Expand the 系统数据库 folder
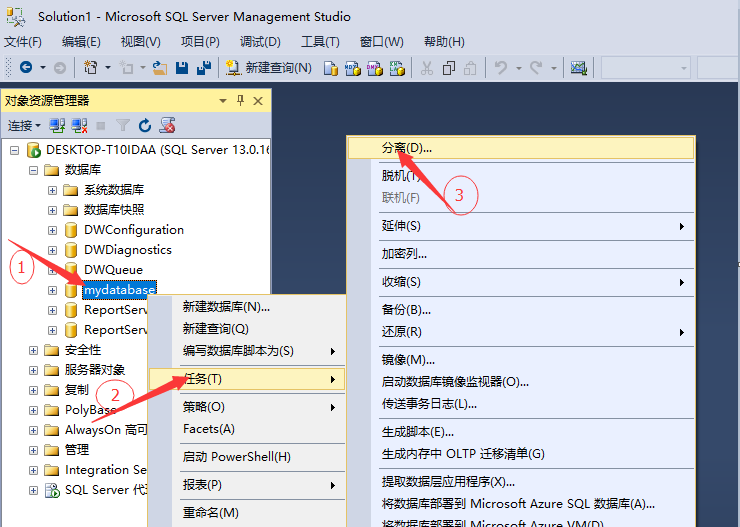The width and height of the screenshot is (740, 527). tap(52, 190)
